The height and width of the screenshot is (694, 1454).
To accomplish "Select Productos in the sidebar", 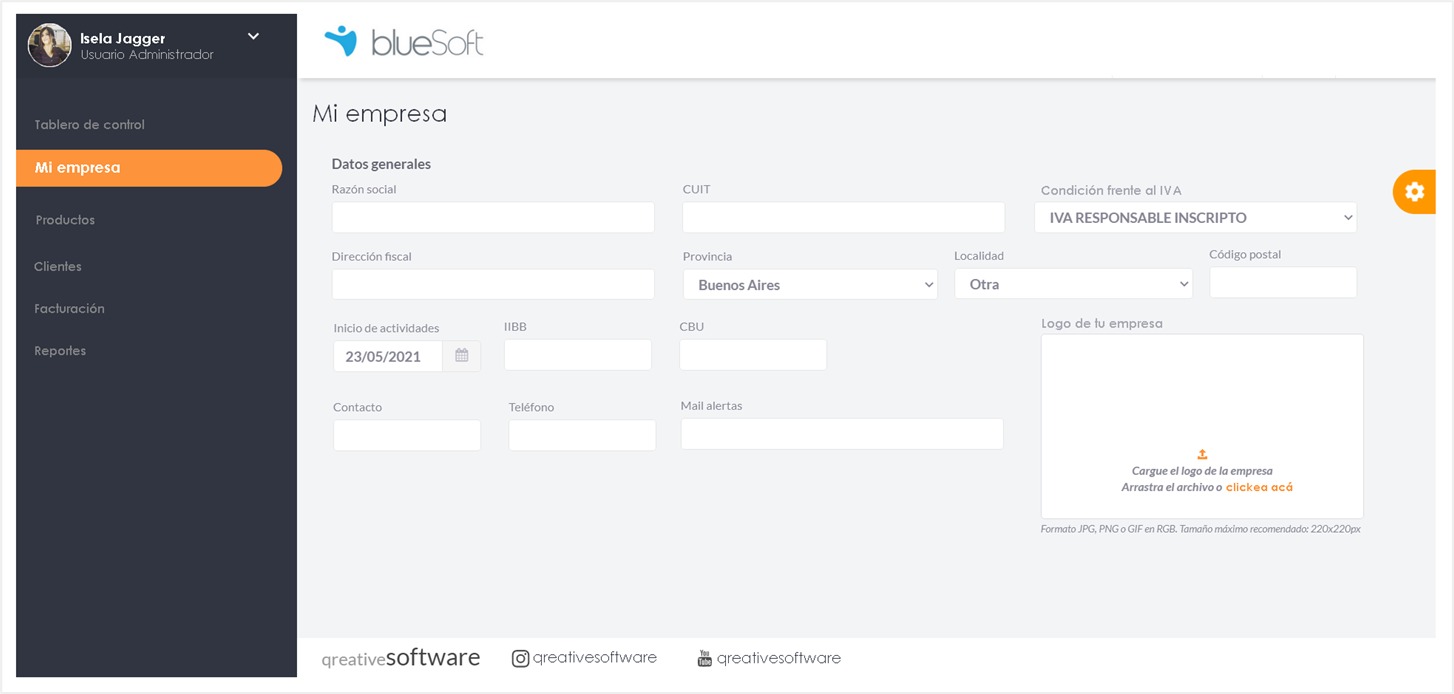I will coord(66,220).
